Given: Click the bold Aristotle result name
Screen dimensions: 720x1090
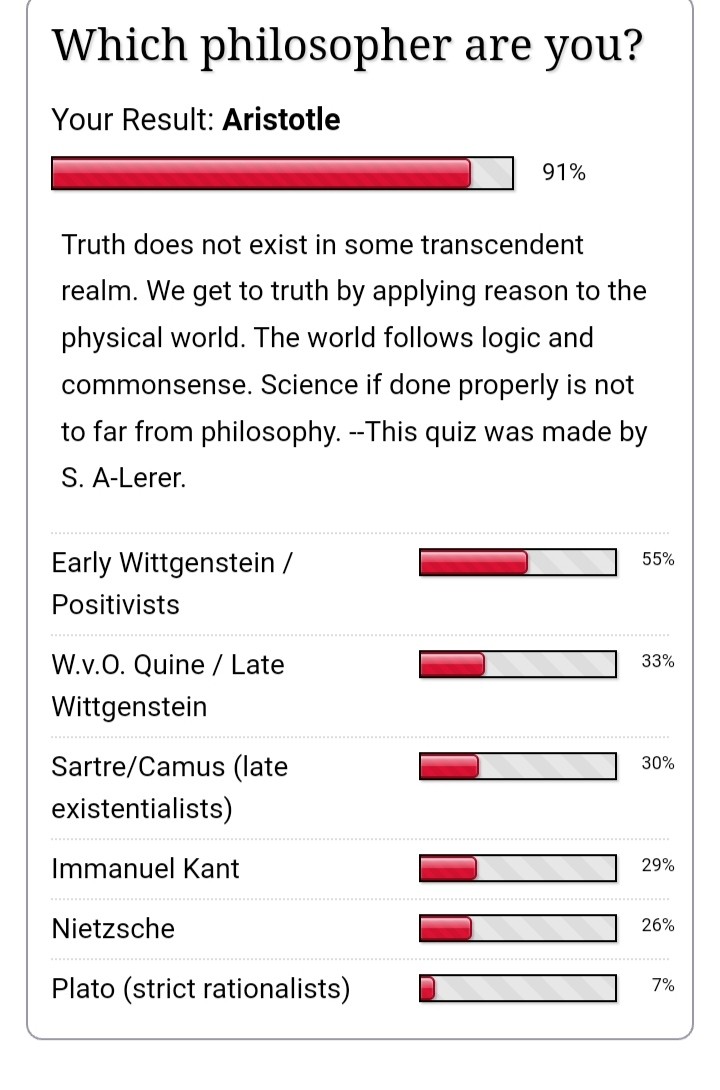Looking at the screenshot, I should [281, 120].
